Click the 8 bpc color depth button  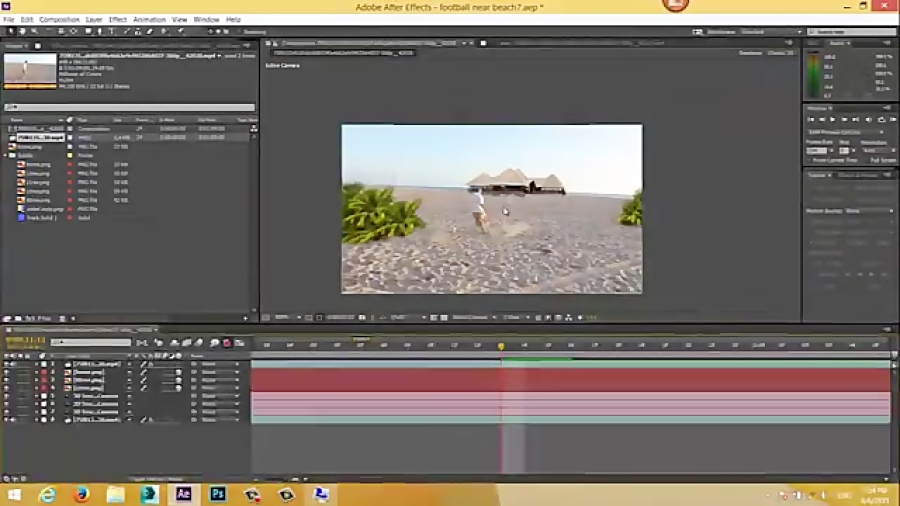(x=37, y=318)
